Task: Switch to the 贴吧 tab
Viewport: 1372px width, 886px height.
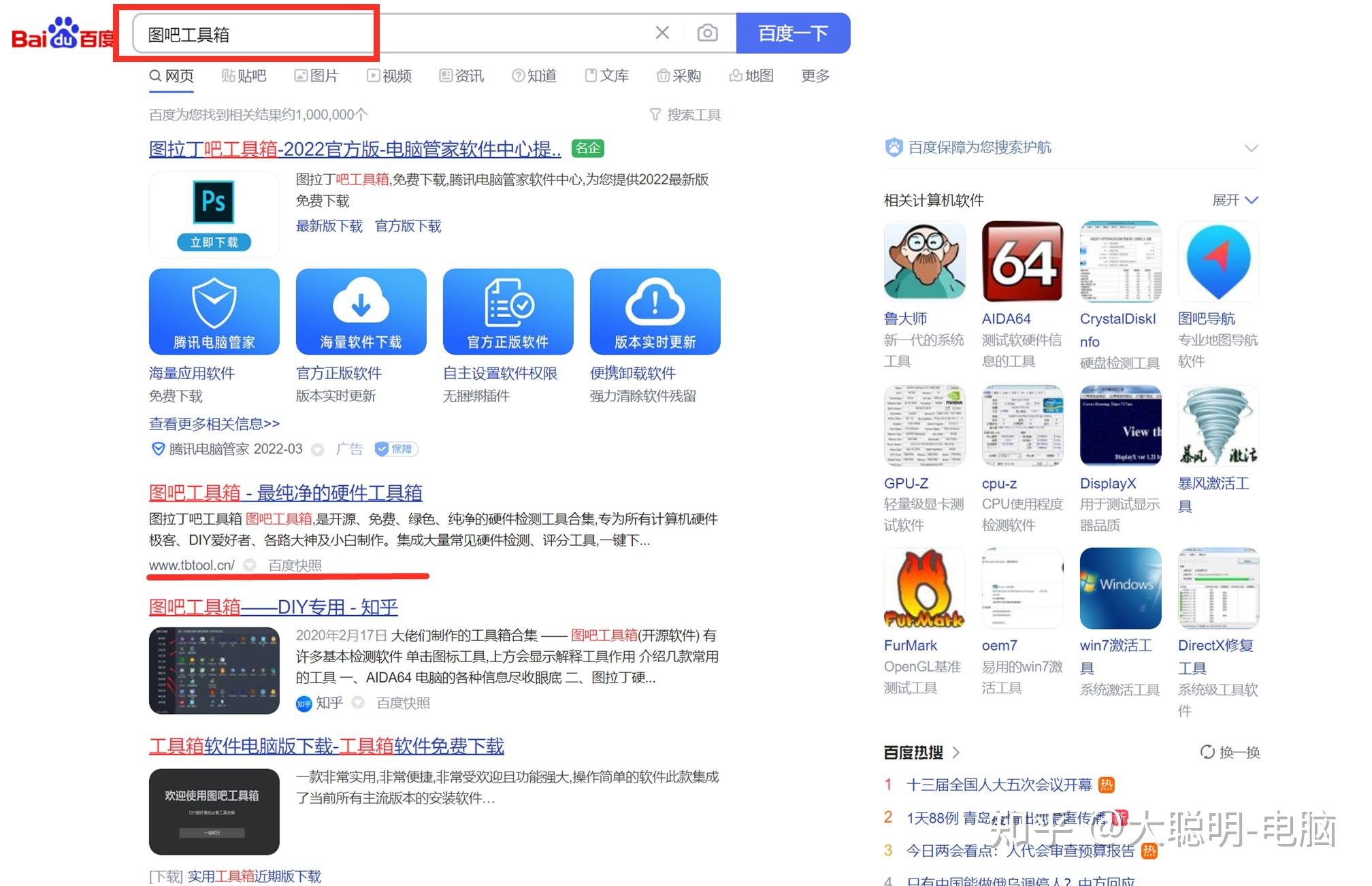Action: point(244,76)
